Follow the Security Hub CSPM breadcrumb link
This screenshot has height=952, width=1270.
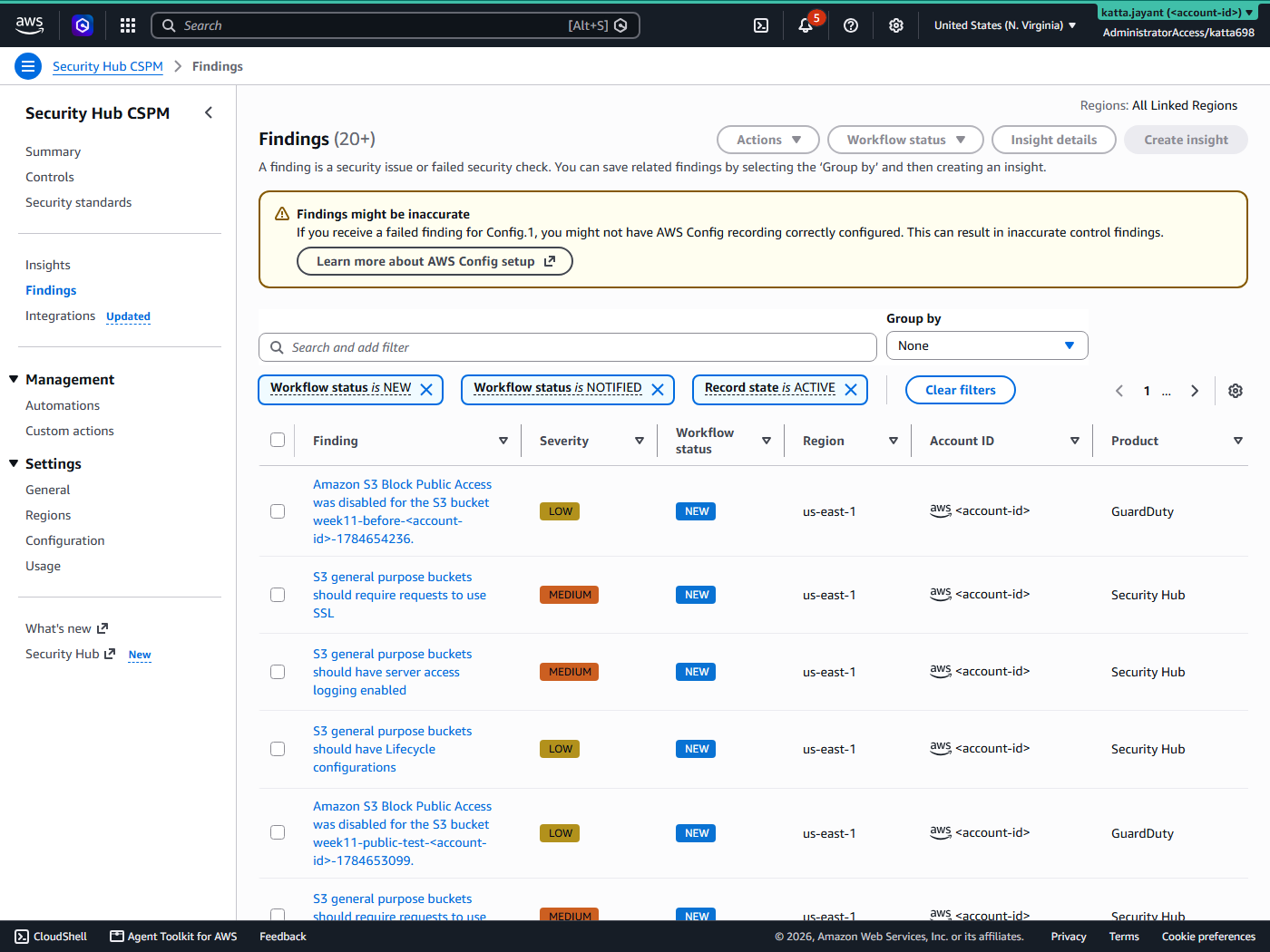tap(108, 66)
